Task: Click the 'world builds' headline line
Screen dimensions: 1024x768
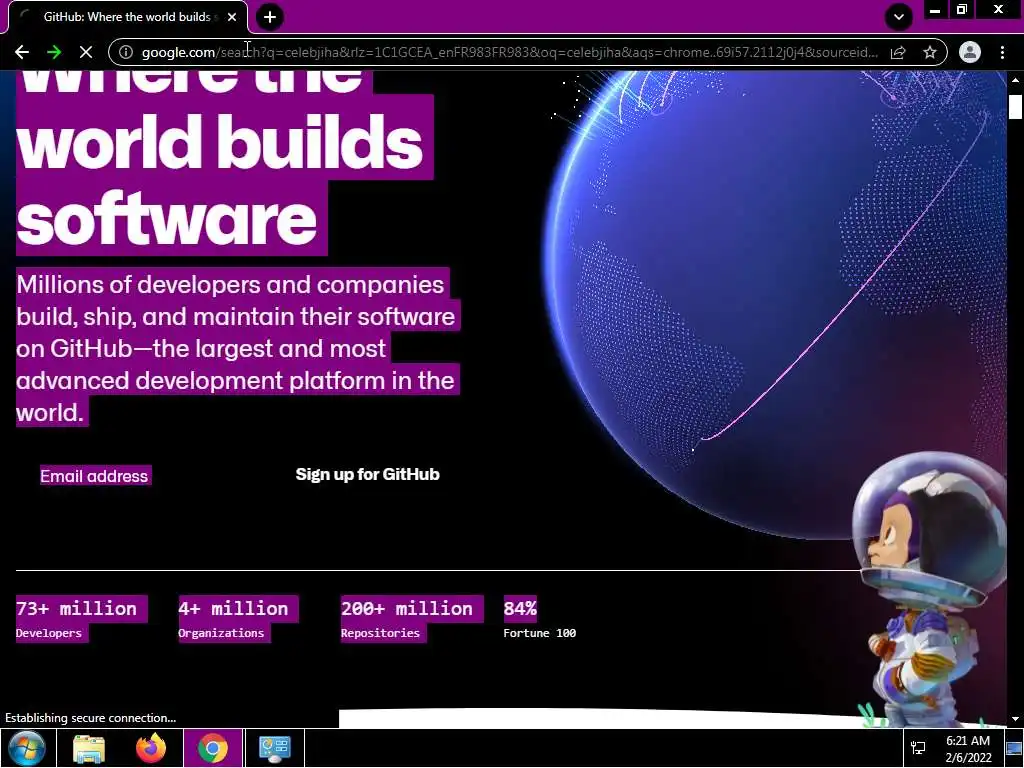Action: [220, 141]
